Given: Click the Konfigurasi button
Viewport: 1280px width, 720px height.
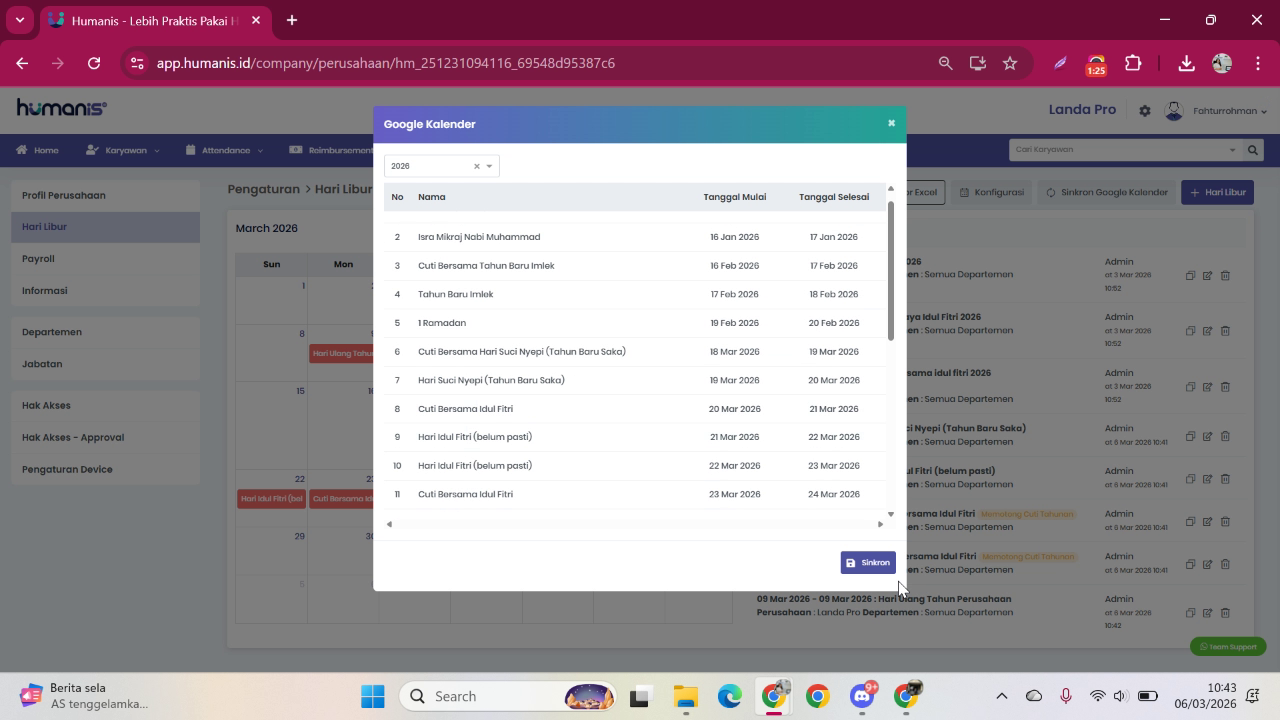Looking at the screenshot, I should point(992,192).
